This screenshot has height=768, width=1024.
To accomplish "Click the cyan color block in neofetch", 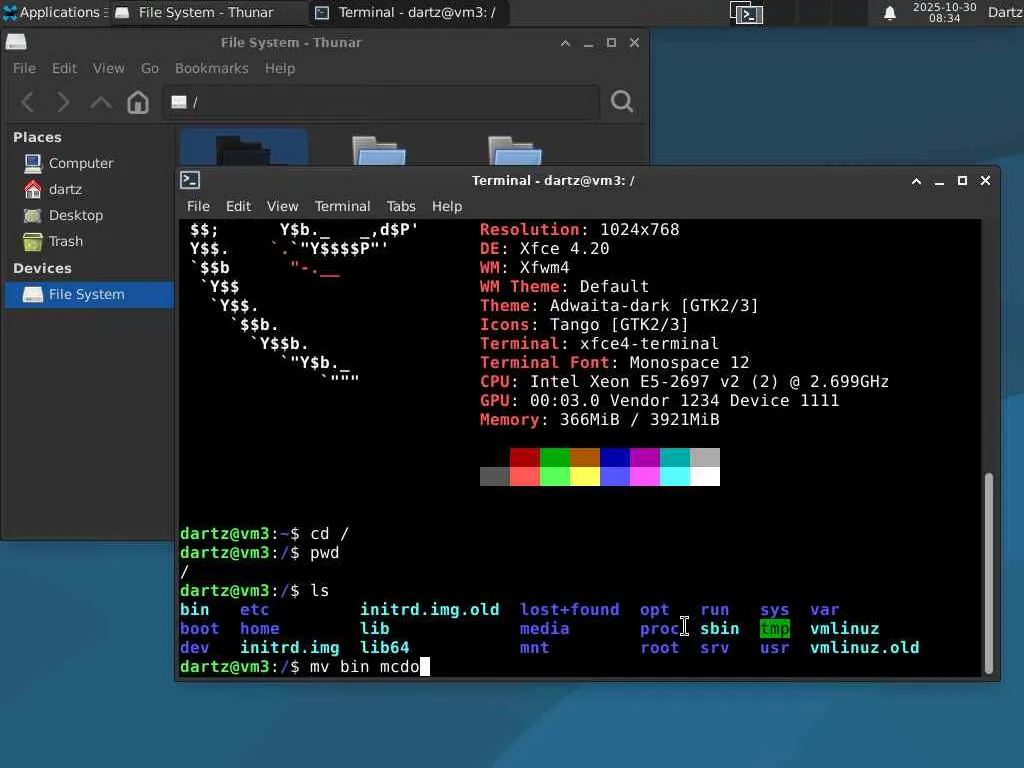I will point(675,476).
